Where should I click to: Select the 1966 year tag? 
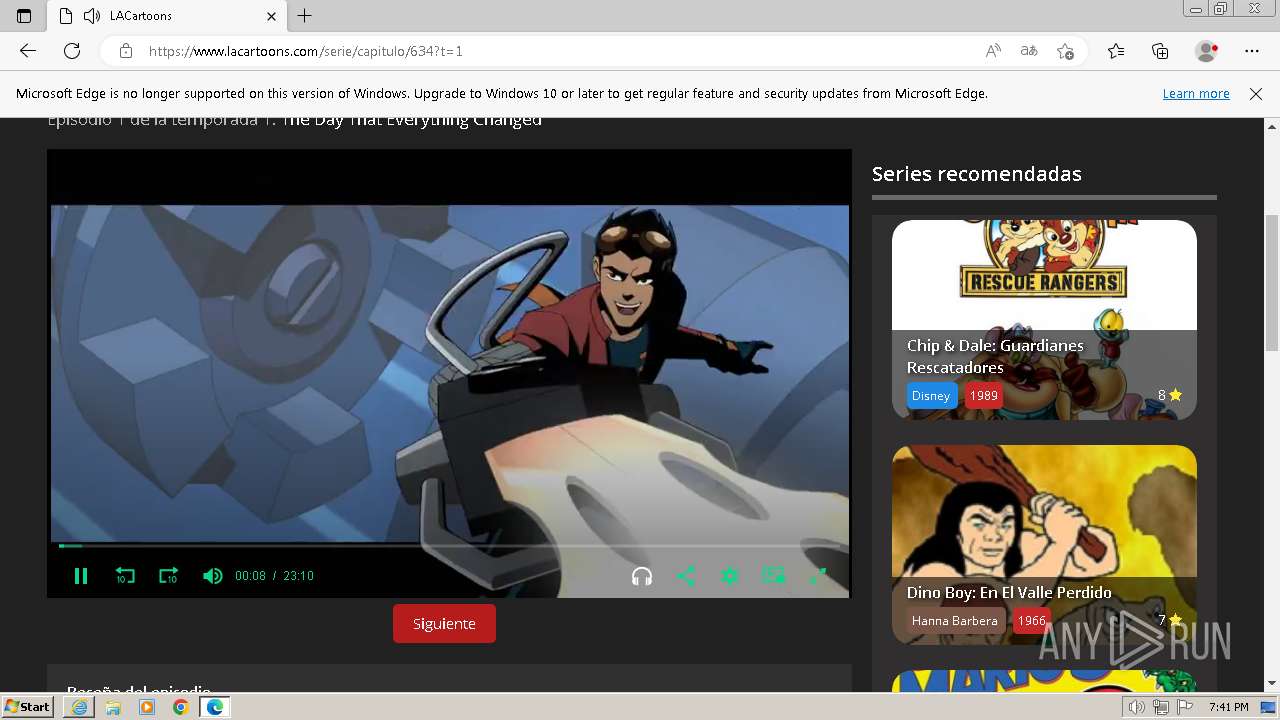[1031, 621]
